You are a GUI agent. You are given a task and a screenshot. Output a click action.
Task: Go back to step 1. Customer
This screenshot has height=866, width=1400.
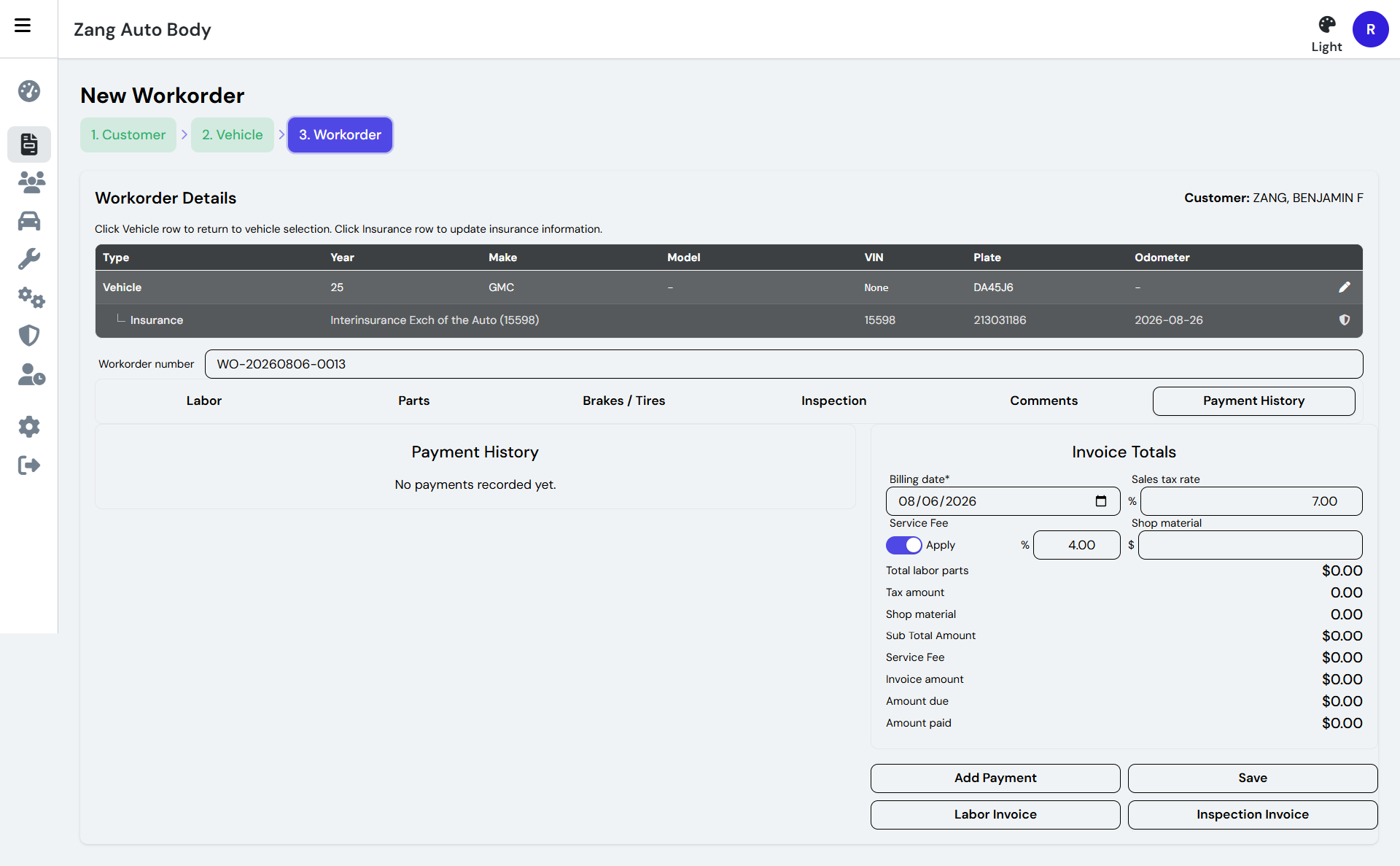[128, 135]
